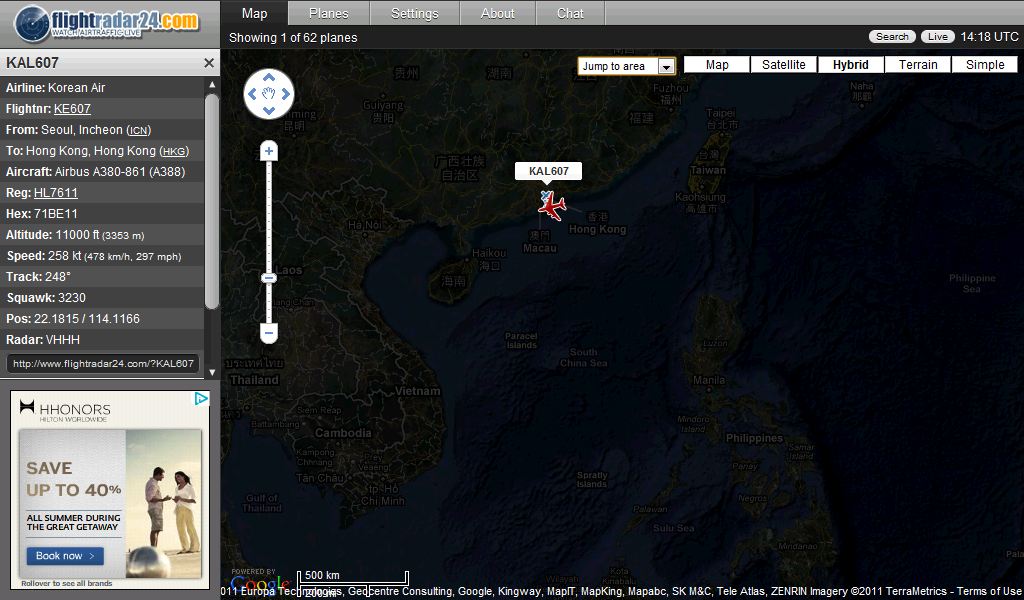1024x600 pixels.
Task: Click the Pos: 22.1815 / 114.1166 row
Action: point(102,319)
